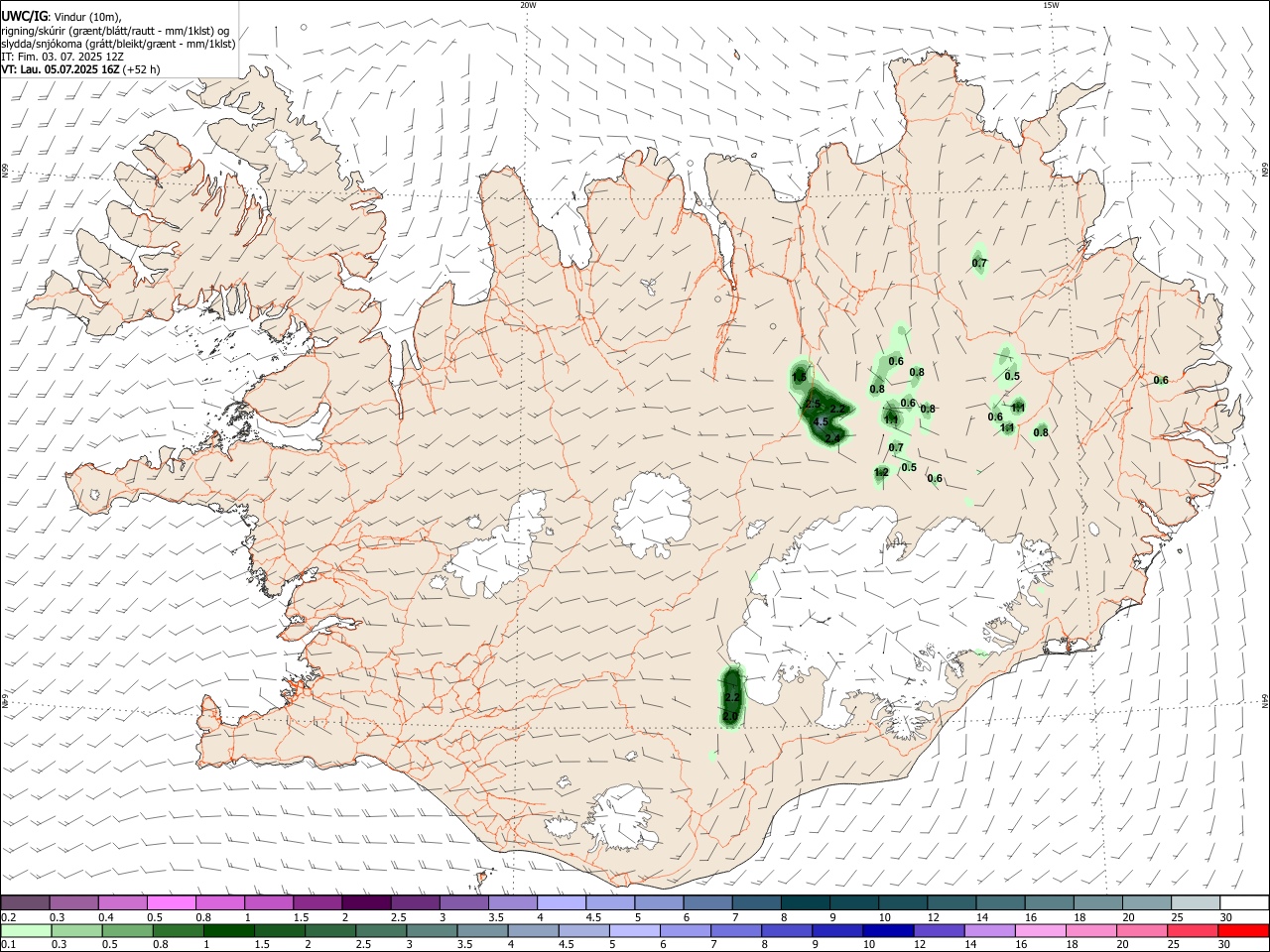This screenshot has height=952, width=1270.
Task: Click the 'IT: Fim. 03. 07. 2025 12Z' line
Action: [63, 57]
